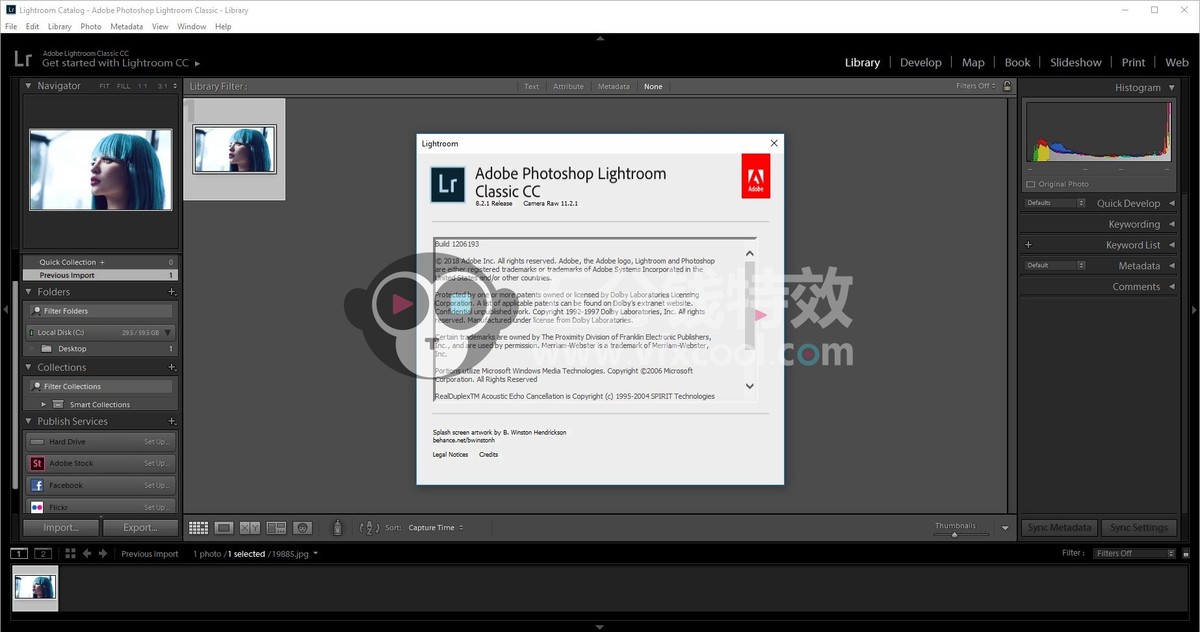
Task: Open Legal Notices link in dialog
Action: [450, 454]
